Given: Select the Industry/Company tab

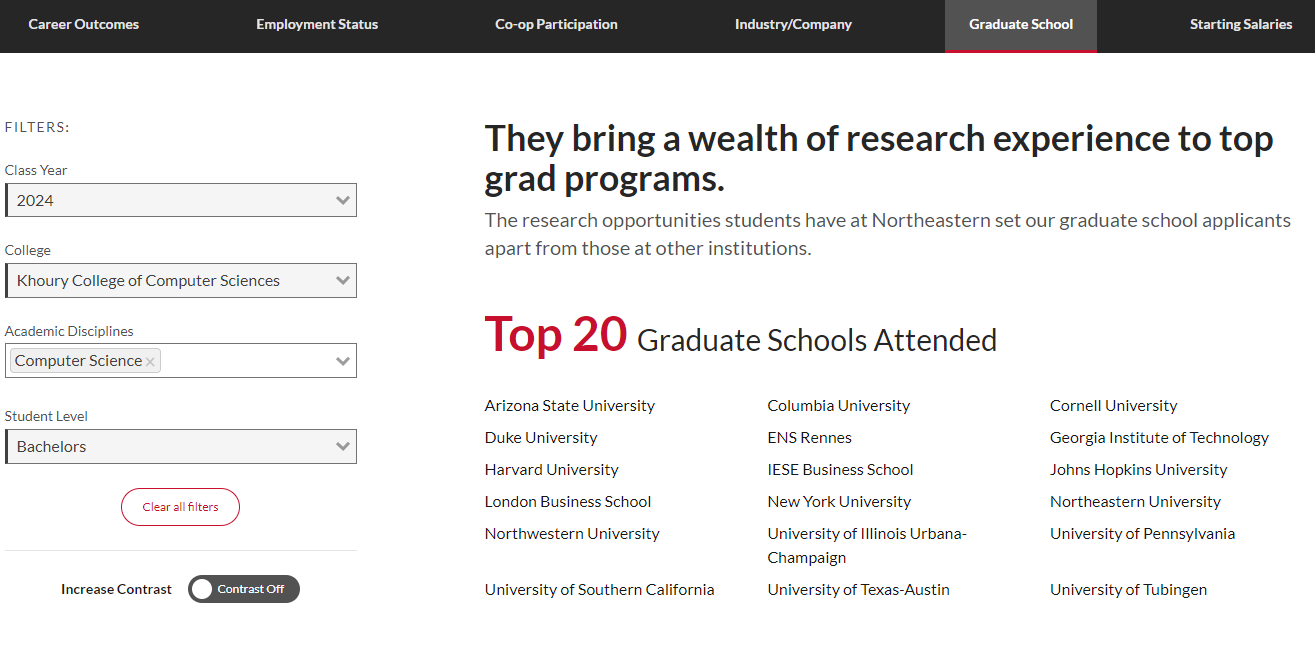Looking at the screenshot, I should (x=793, y=25).
